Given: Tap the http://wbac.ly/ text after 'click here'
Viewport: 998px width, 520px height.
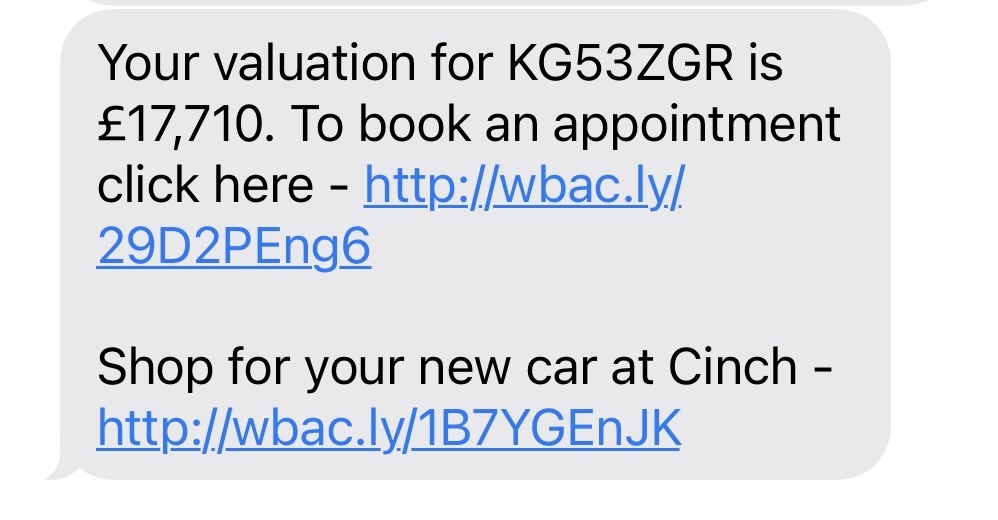Looking at the screenshot, I should pyautogui.click(x=524, y=186).
